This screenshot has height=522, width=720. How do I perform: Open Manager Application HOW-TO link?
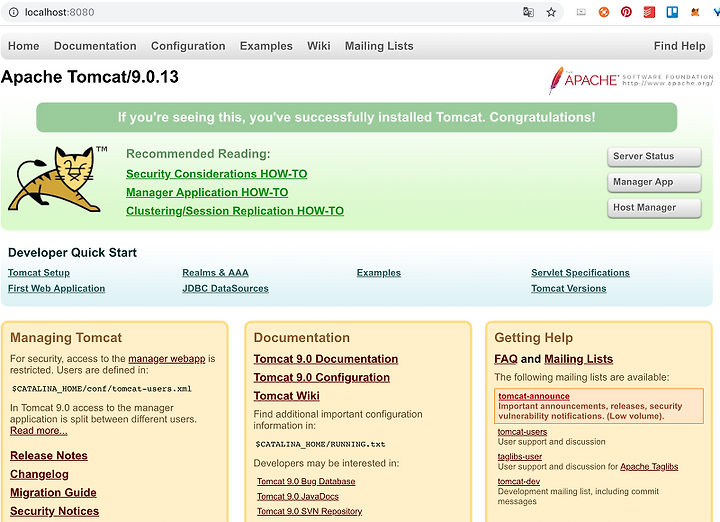tap(207, 192)
